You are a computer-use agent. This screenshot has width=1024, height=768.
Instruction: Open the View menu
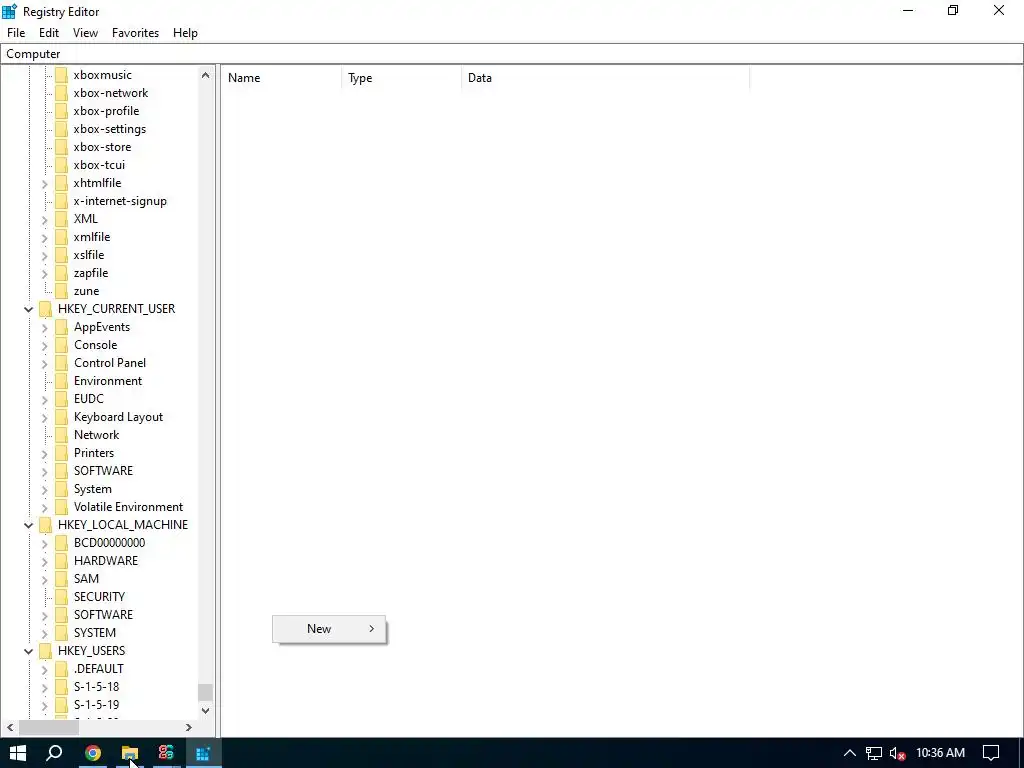(x=86, y=33)
